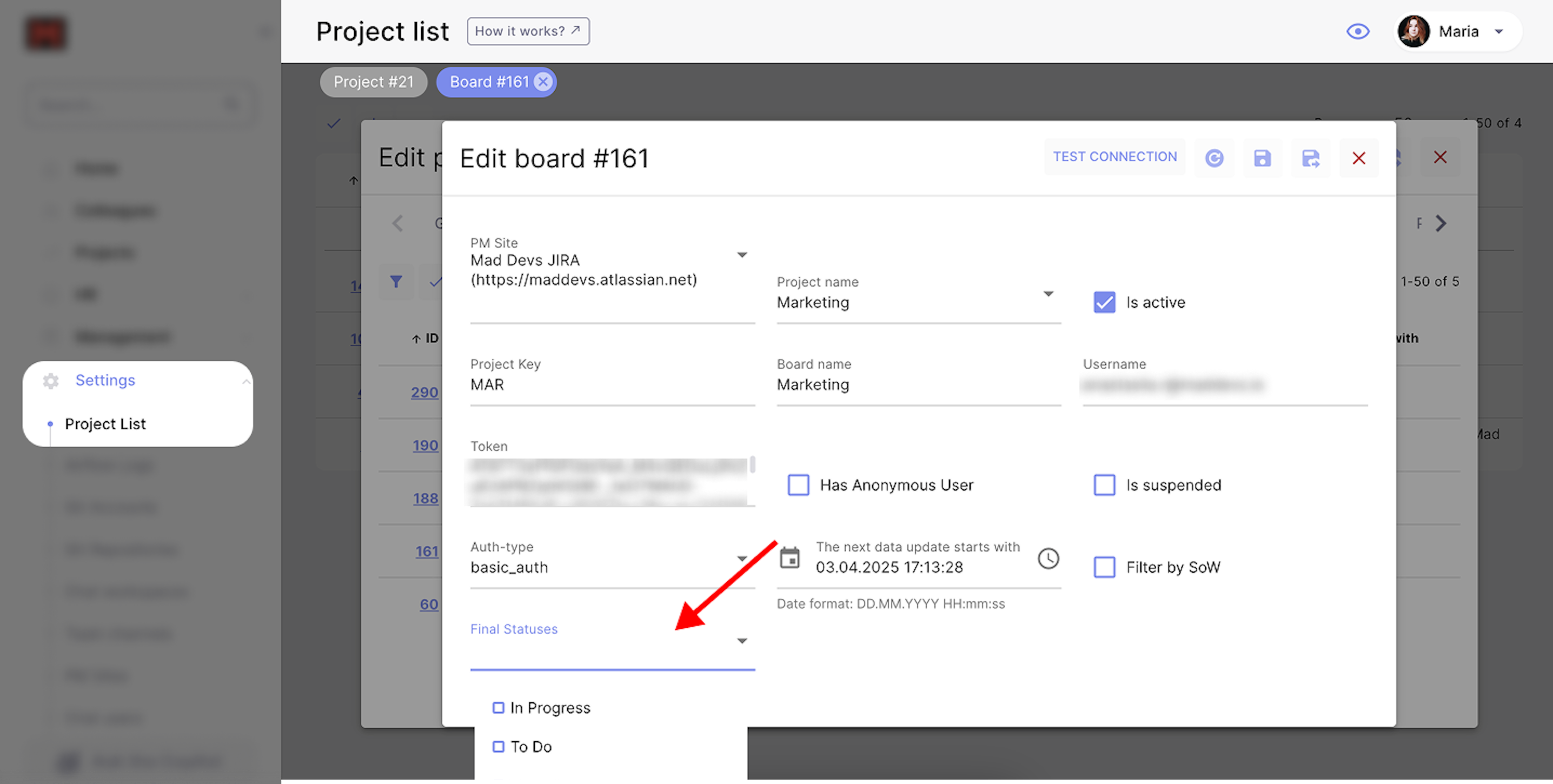Viewport: 1553px width, 784px height.
Task: Expand the Project name dropdown
Action: [x=1048, y=294]
